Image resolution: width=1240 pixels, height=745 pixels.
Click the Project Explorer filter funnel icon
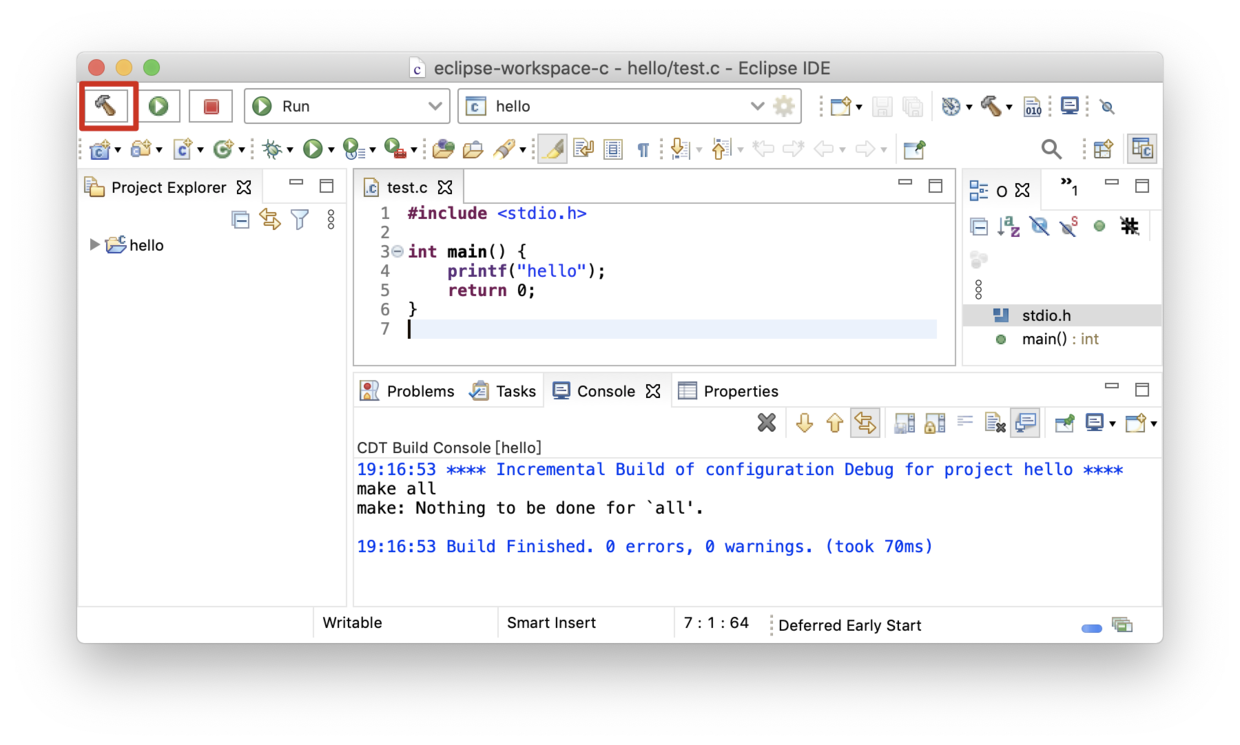pos(300,219)
